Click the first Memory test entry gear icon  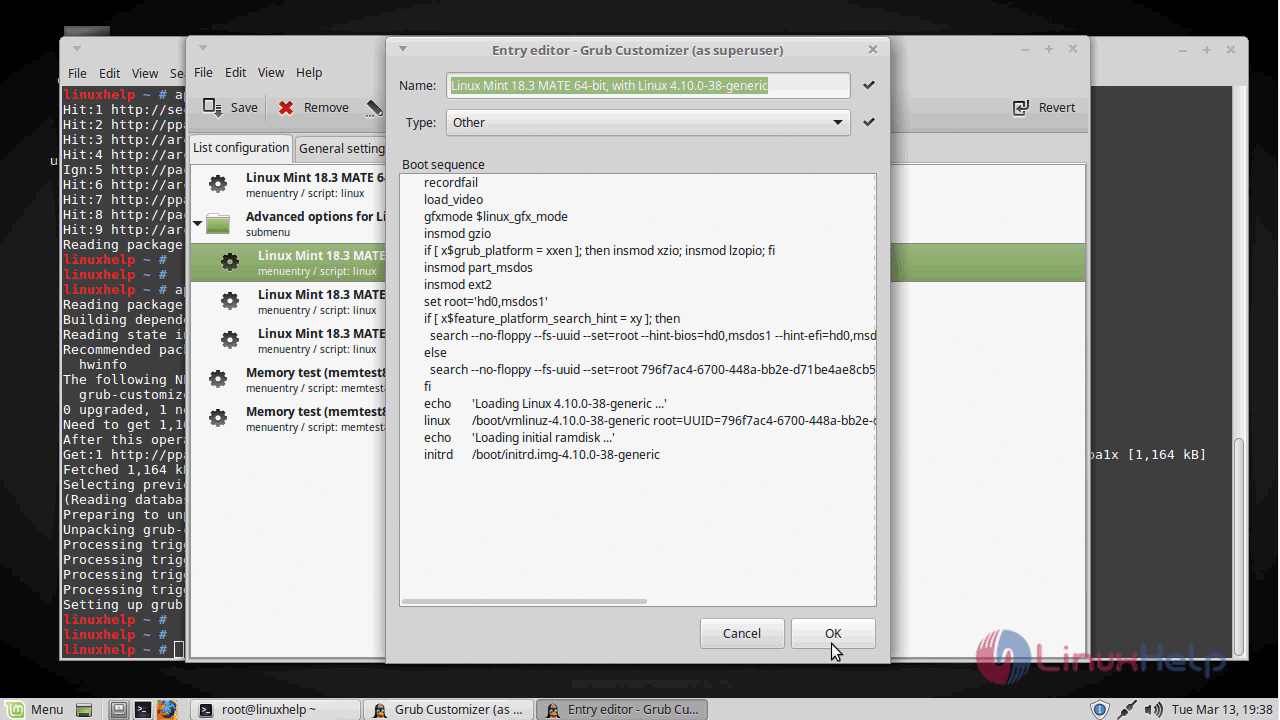(217, 379)
